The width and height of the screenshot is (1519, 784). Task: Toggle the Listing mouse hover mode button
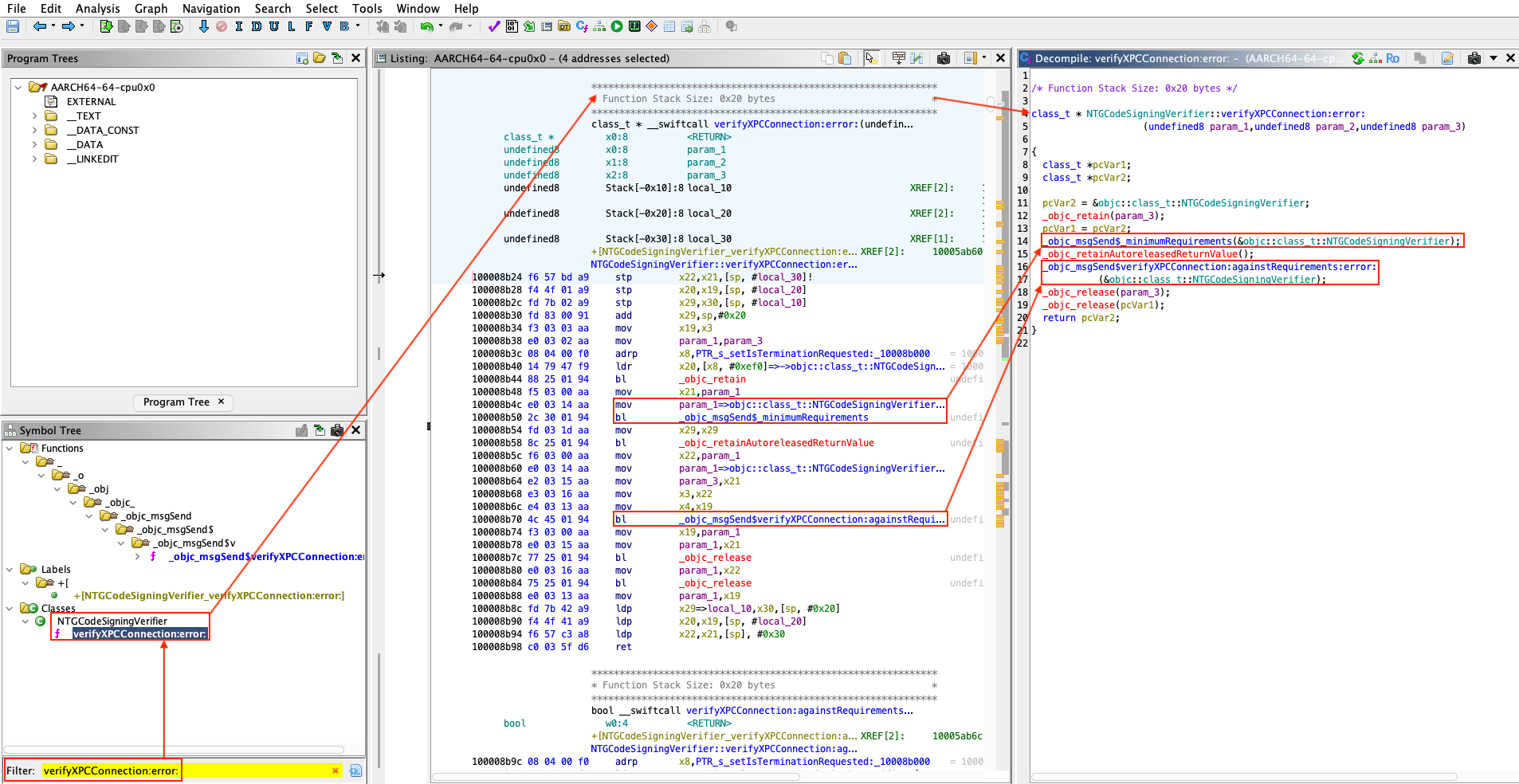pyautogui.click(x=871, y=58)
